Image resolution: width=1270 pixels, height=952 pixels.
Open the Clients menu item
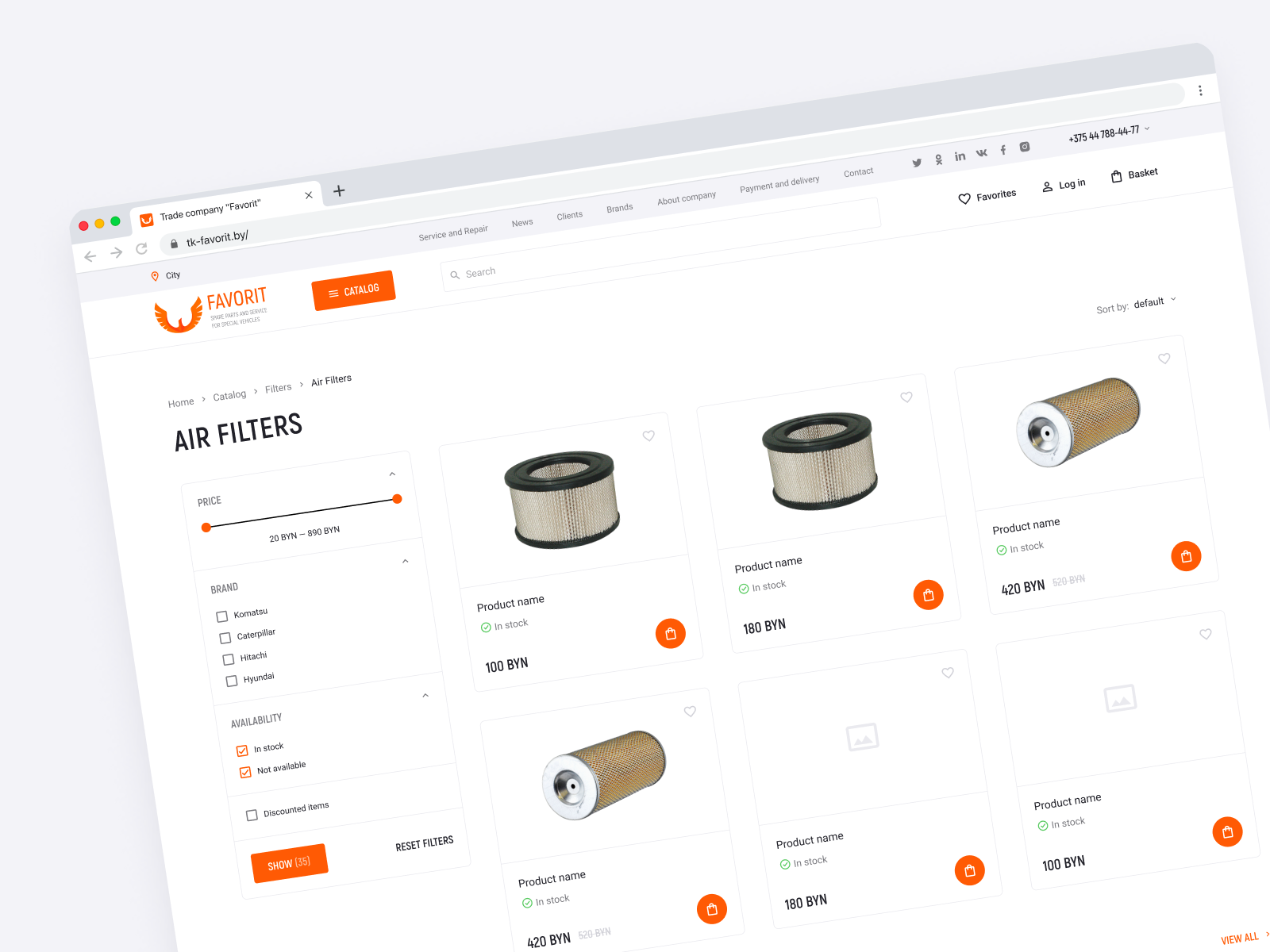coord(570,216)
